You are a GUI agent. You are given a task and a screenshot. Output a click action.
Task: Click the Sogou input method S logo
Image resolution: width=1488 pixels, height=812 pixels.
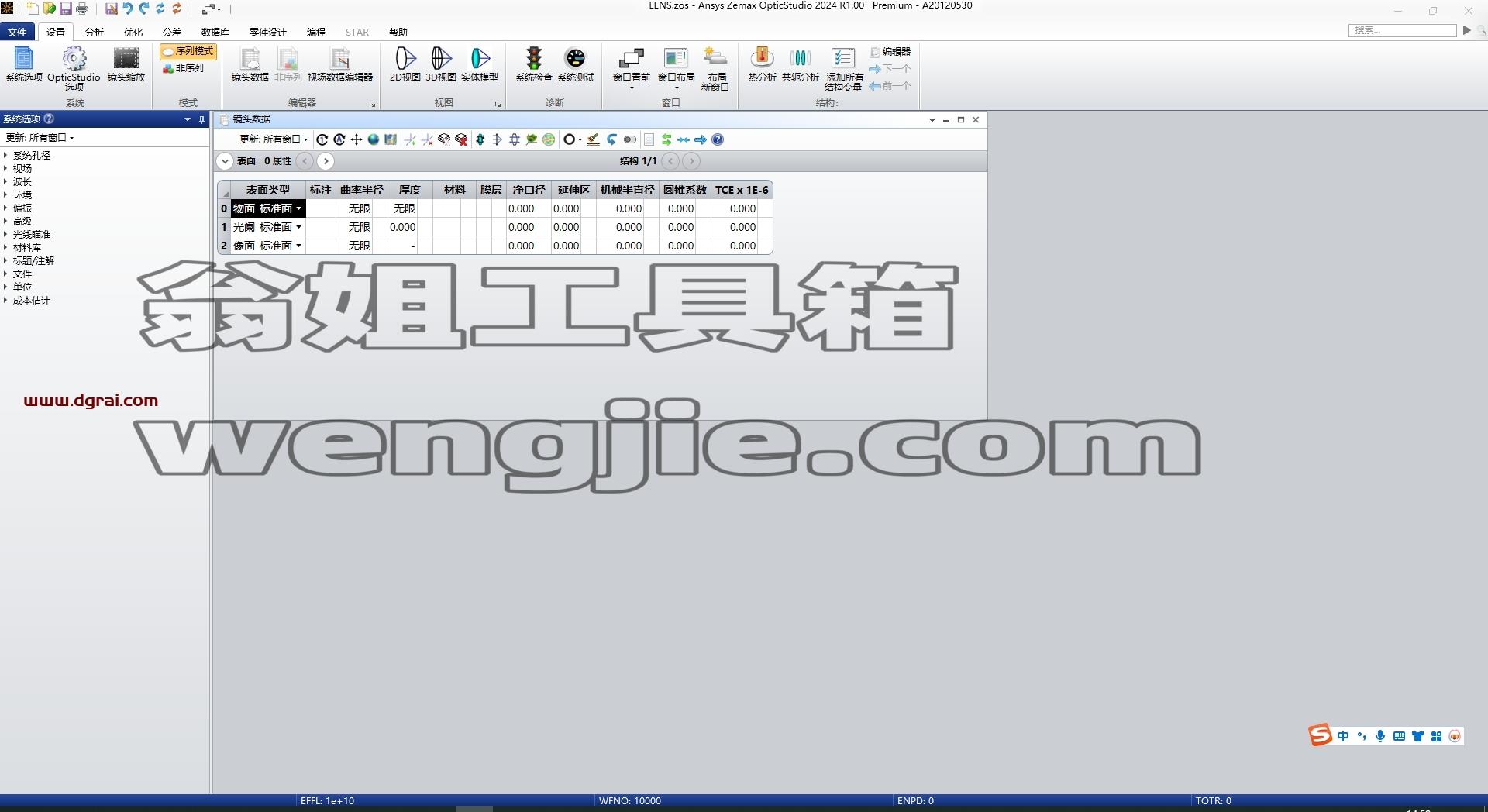point(1320,735)
